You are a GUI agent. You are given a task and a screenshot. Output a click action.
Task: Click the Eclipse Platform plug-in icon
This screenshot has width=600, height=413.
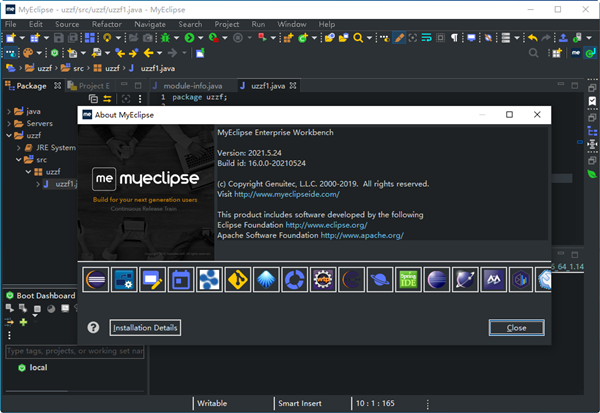(x=95, y=280)
